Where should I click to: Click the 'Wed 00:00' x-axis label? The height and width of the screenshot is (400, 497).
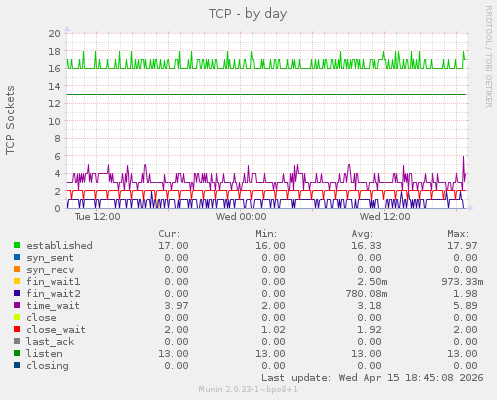point(241,217)
